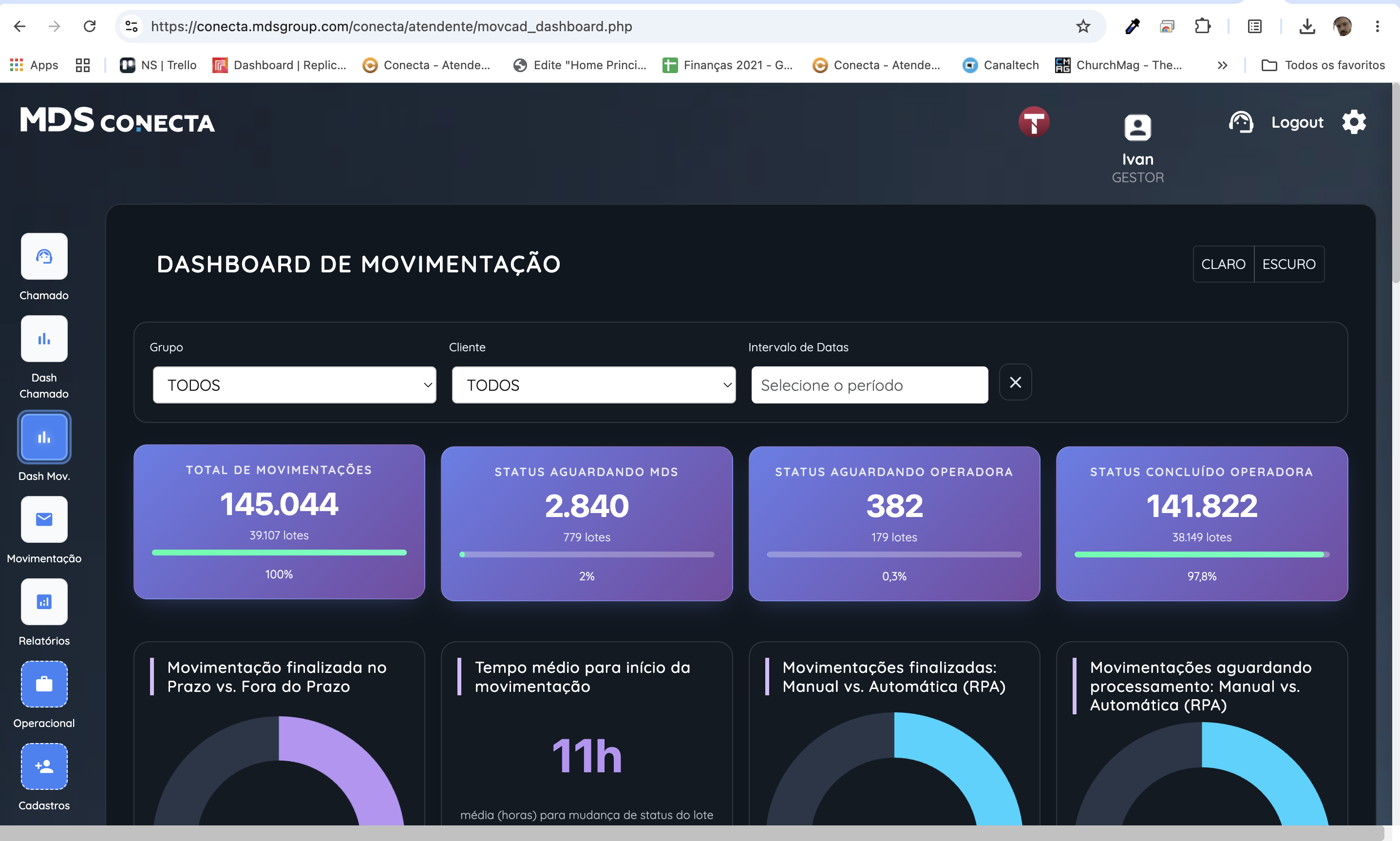1400x841 pixels.
Task: Open the Relatórios sidebar icon
Action: coord(44,601)
